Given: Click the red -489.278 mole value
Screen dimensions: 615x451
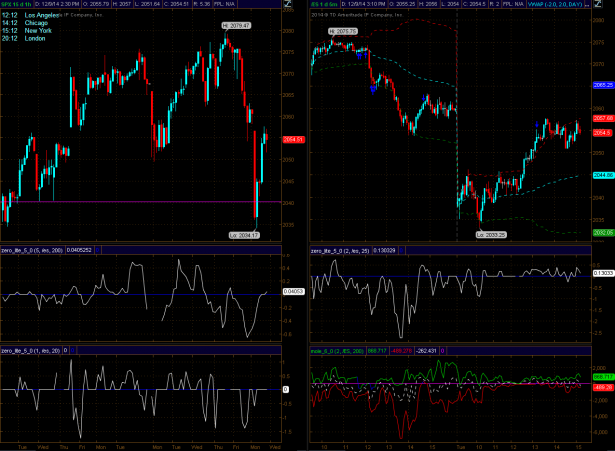Looking at the screenshot, I should coord(401,351).
